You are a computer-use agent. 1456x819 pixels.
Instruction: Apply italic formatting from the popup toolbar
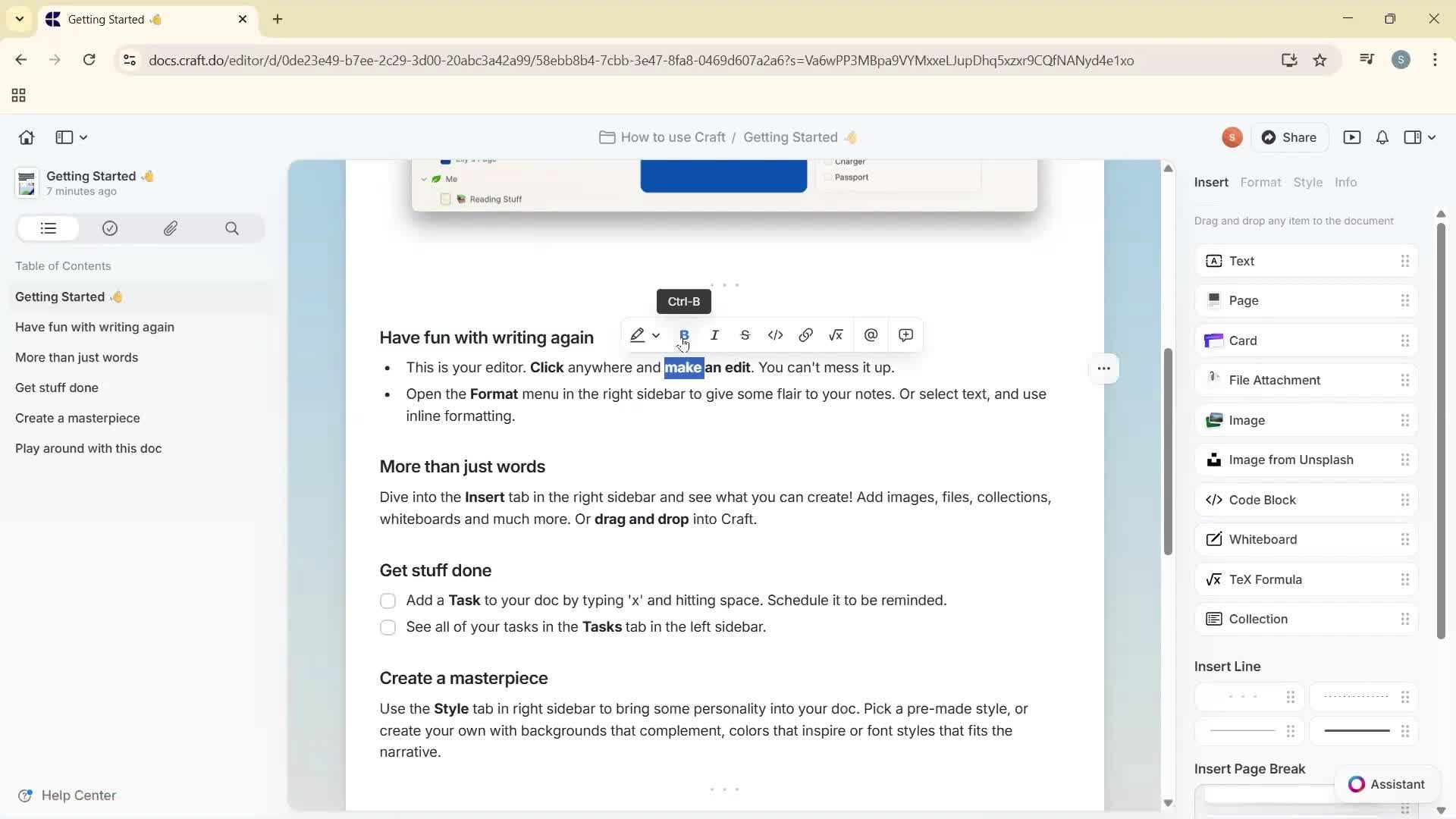pos(715,334)
